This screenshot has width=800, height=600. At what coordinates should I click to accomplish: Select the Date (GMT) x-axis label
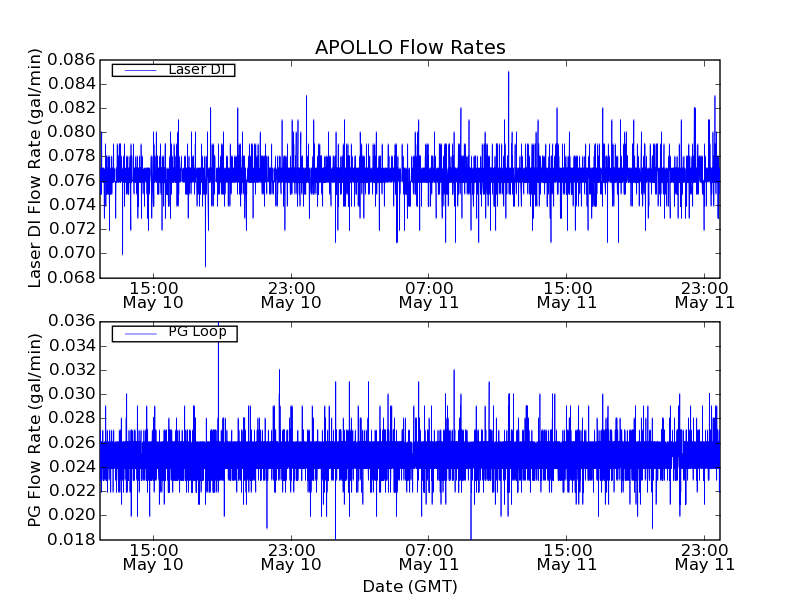click(x=410, y=586)
